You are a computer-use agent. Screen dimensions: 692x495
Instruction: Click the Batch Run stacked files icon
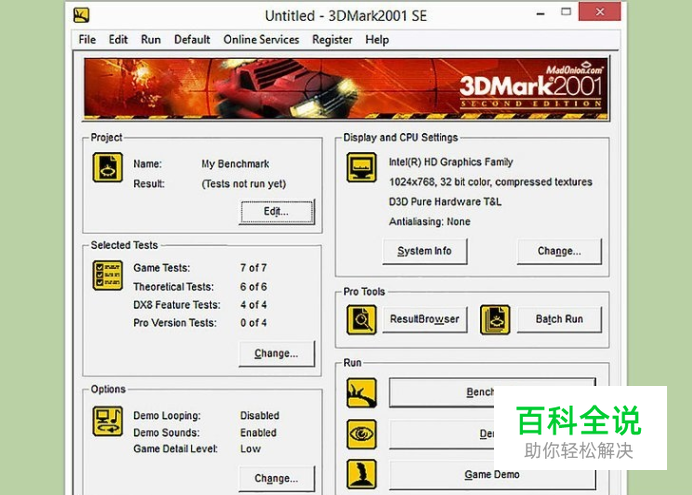pyautogui.click(x=495, y=319)
